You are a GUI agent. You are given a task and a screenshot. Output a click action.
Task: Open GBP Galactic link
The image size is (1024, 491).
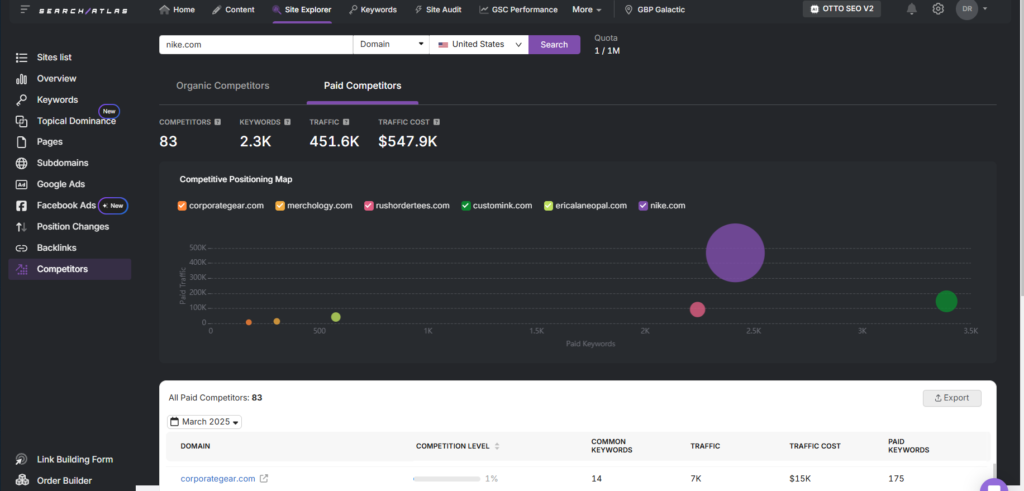[x=655, y=10]
